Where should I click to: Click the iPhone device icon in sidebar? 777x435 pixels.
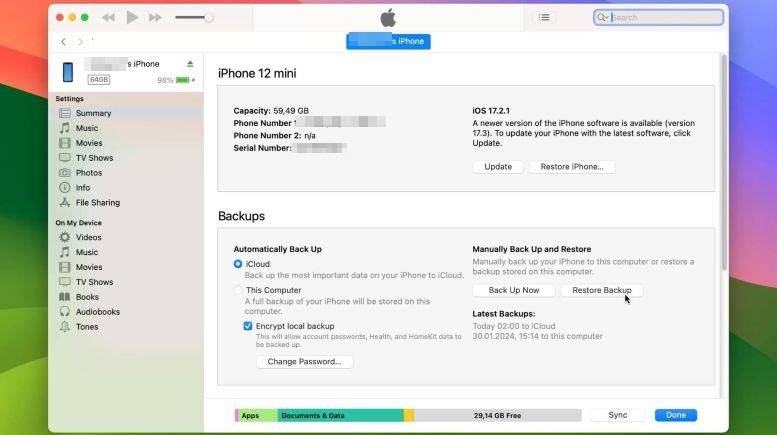[x=68, y=72]
